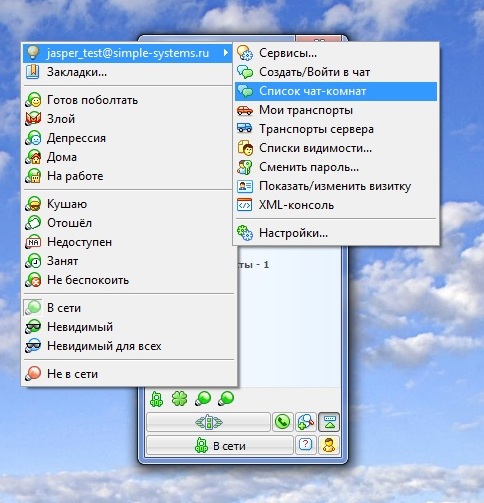484x503 pixels.
Task: Click the question mark help button
Action: click(x=306, y=445)
